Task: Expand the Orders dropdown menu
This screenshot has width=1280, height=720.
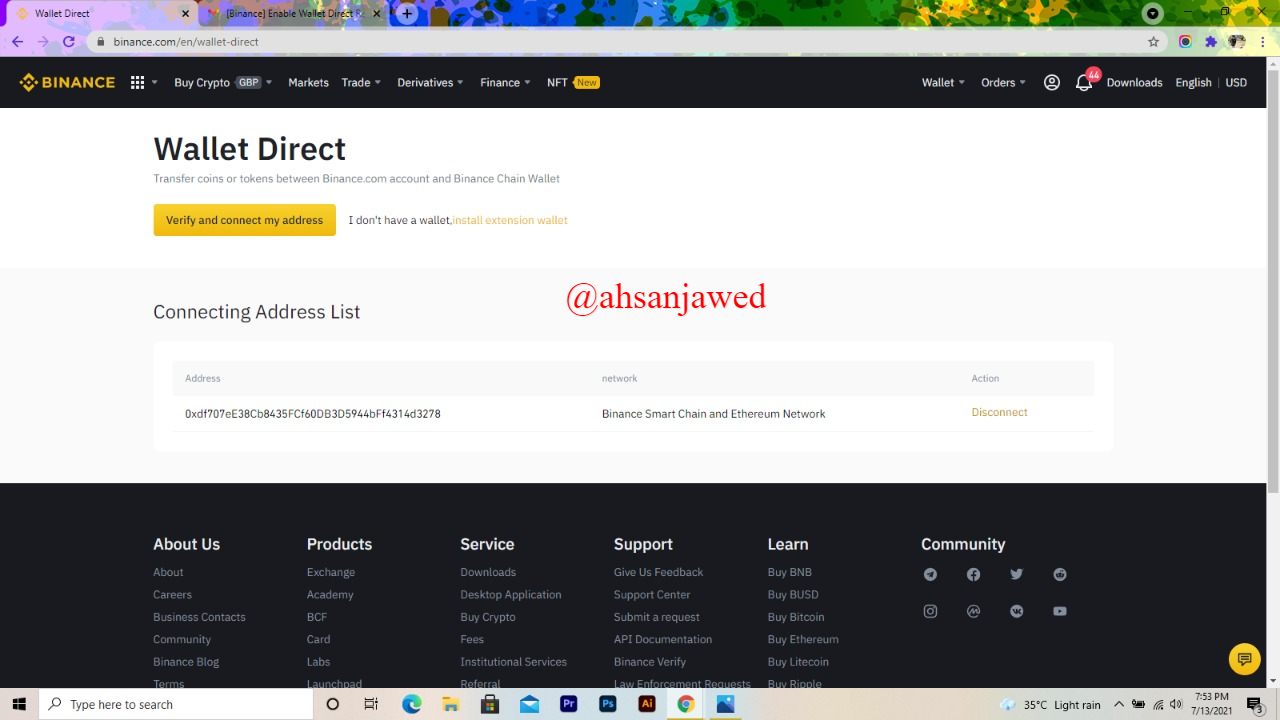Action: pos(1003,82)
